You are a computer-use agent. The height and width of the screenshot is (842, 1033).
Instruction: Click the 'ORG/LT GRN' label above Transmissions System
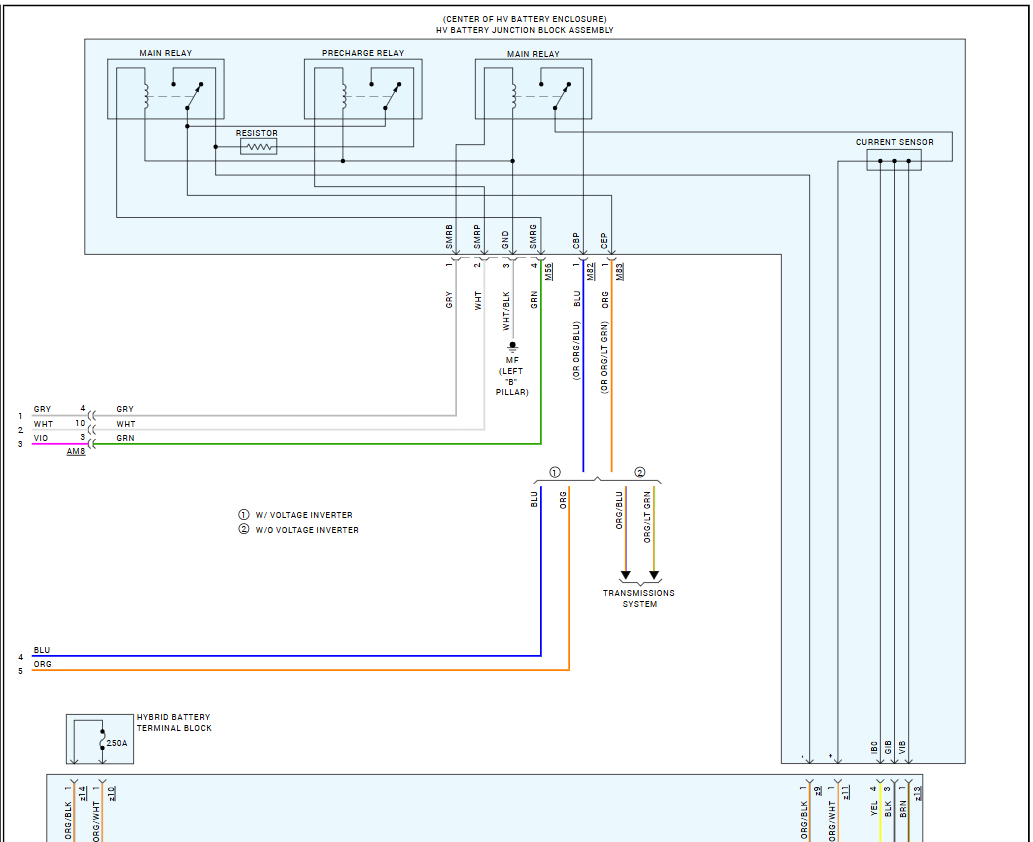pos(647,517)
